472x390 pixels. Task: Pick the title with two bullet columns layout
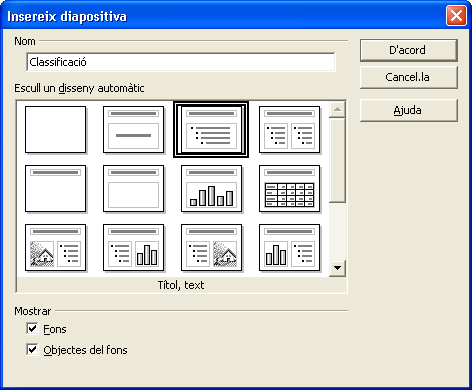289,130
